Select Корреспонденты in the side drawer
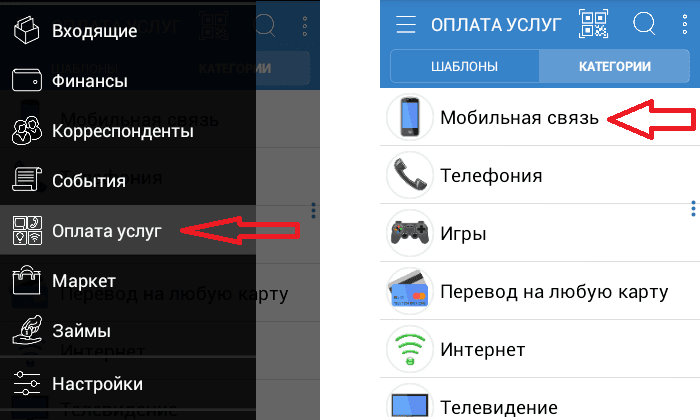Image resolution: width=700 pixels, height=420 pixels. (128, 131)
